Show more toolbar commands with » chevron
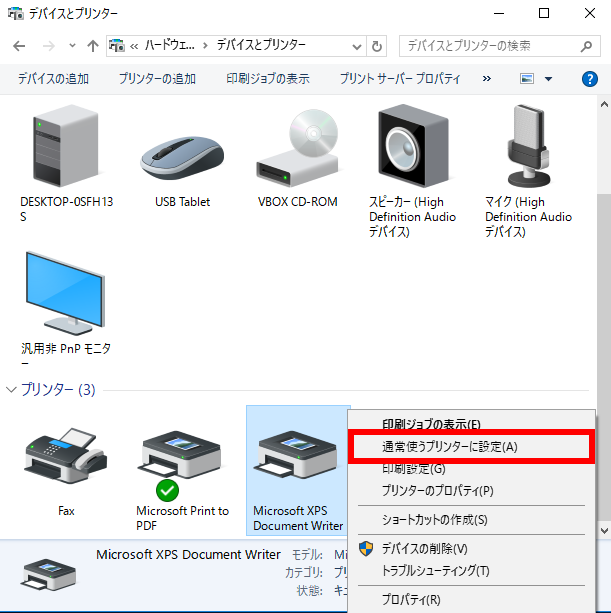611x613 pixels. coord(486,79)
